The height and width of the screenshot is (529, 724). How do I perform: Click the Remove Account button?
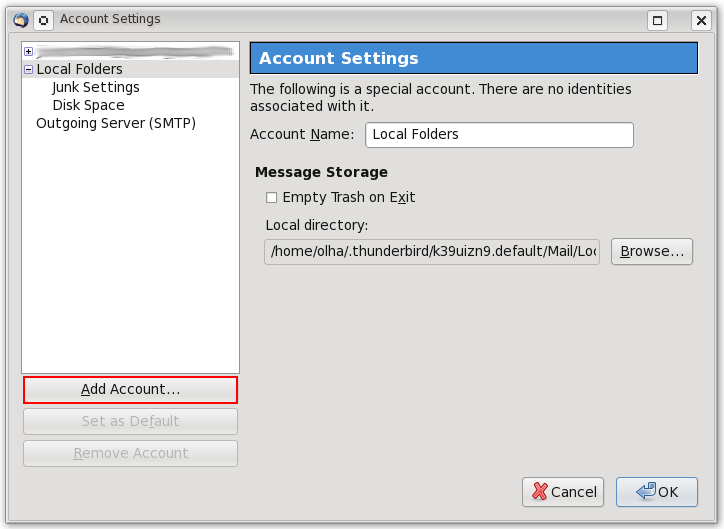click(x=130, y=453)
